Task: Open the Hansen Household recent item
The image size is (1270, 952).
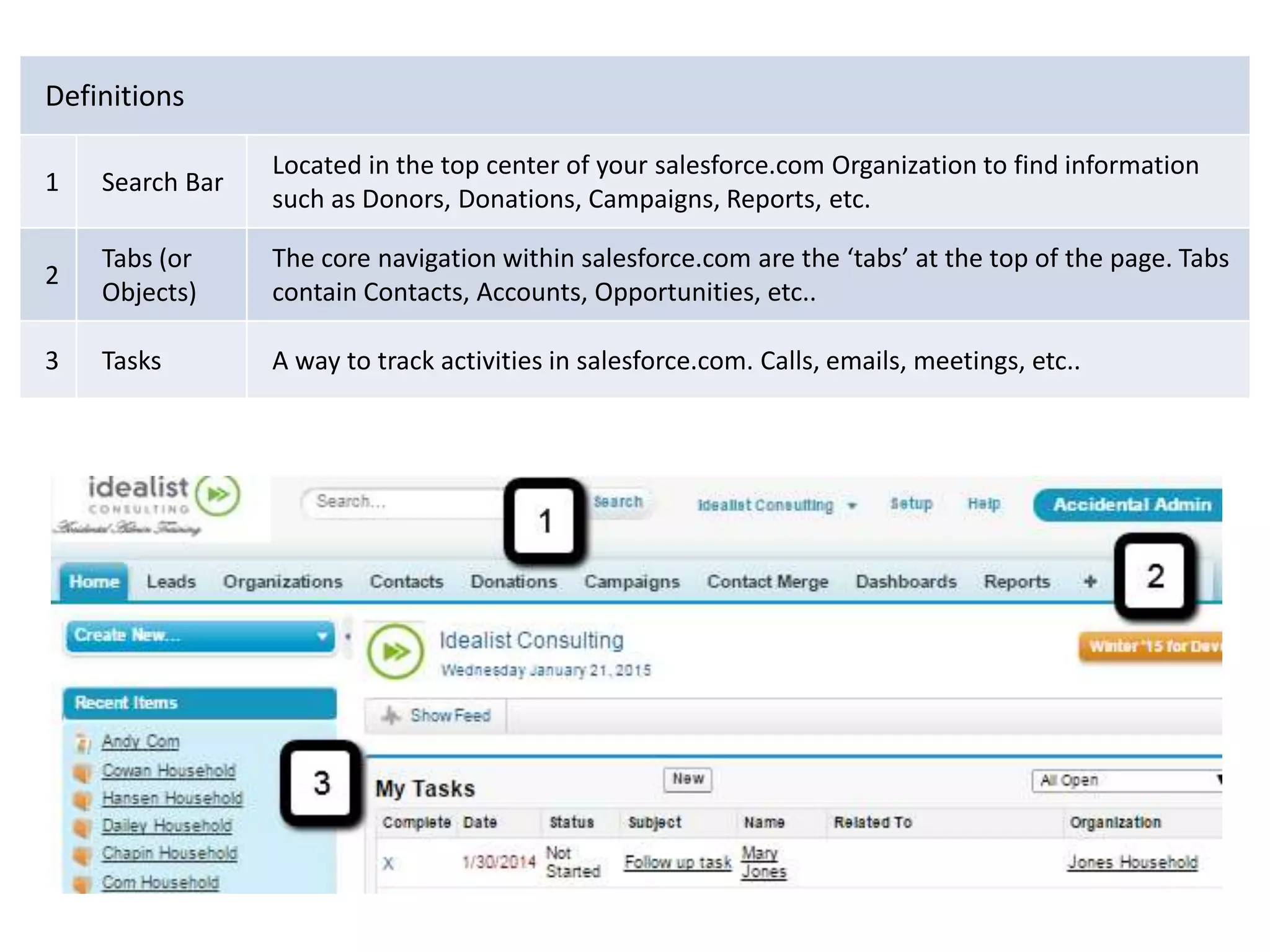Action: (x=172, y=799)
